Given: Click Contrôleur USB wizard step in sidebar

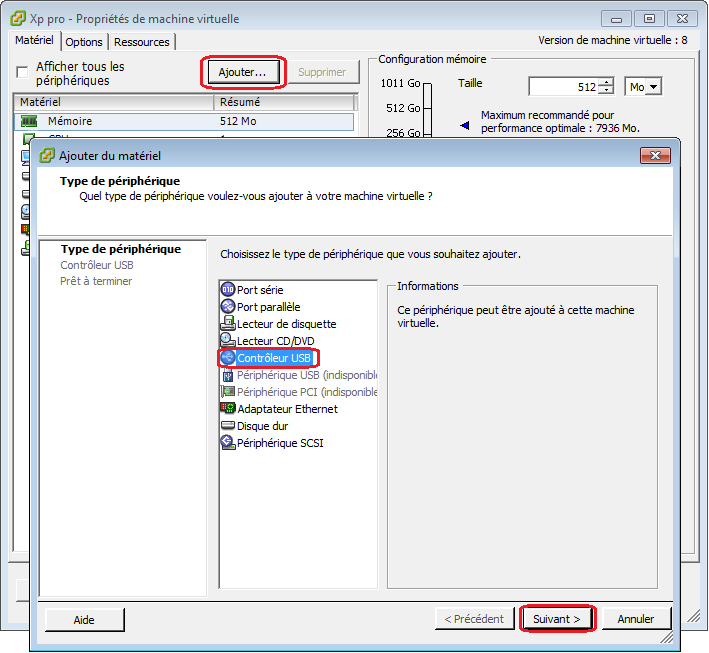Looking at the screenshot, I should coord(97,265).
